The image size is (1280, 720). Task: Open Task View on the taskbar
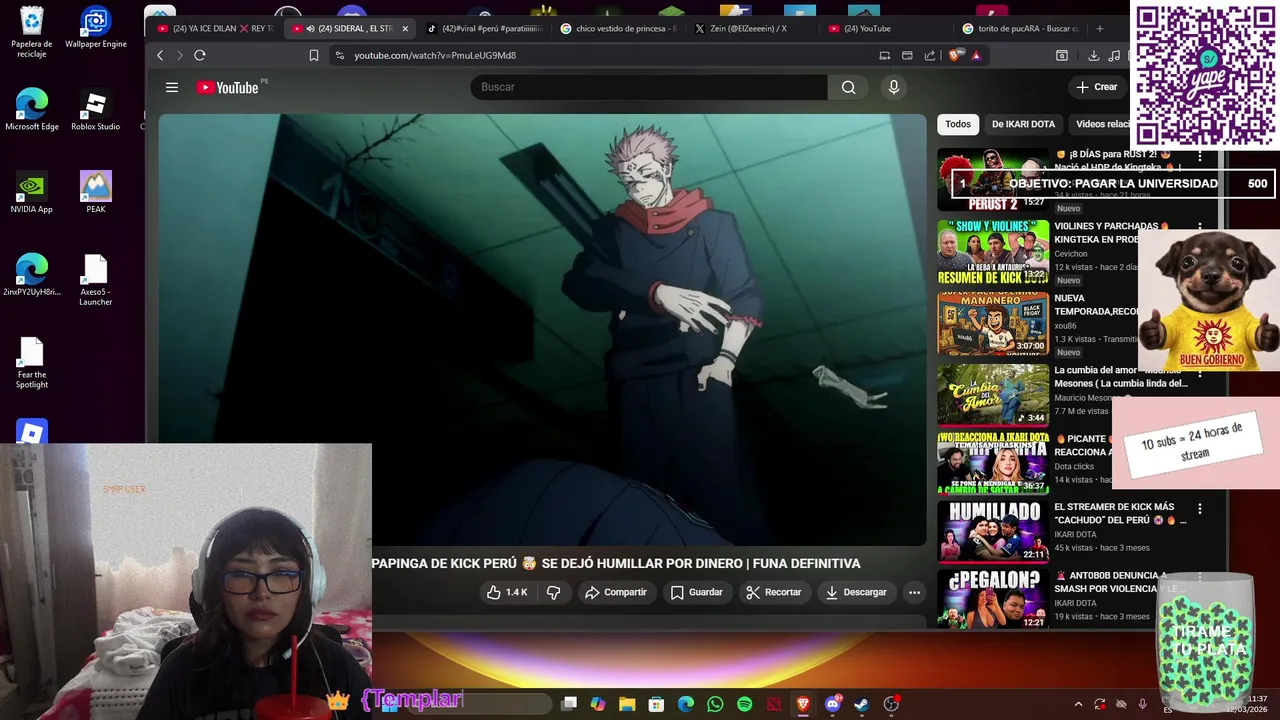[x=569, y=704]
